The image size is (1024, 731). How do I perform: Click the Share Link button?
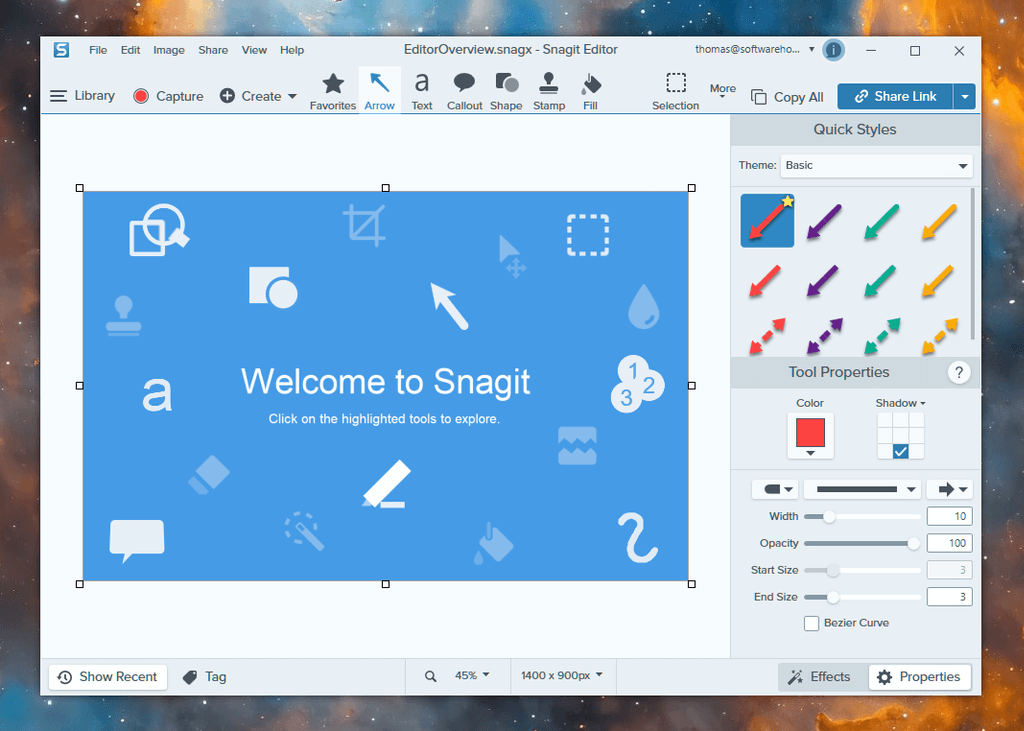(x=895, y=97)
